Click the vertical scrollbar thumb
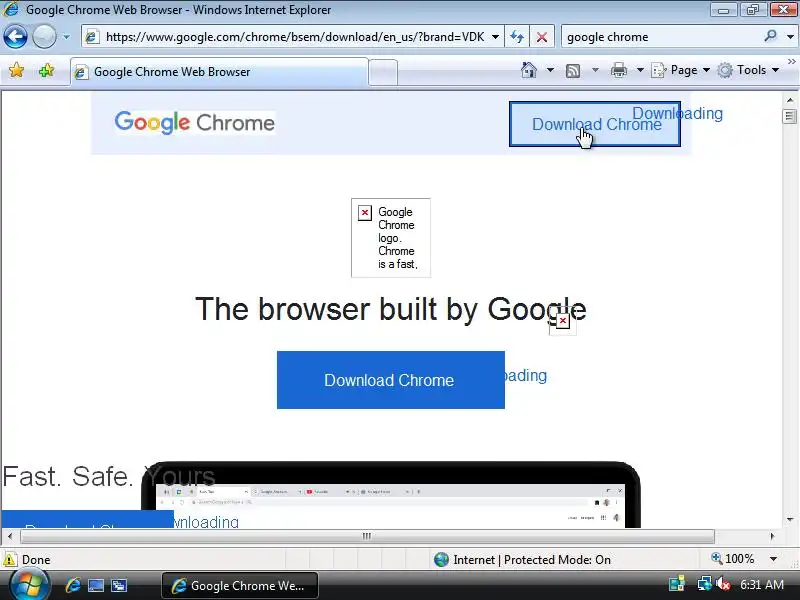This screenshot has width=800, height=600. click(789, 116)
